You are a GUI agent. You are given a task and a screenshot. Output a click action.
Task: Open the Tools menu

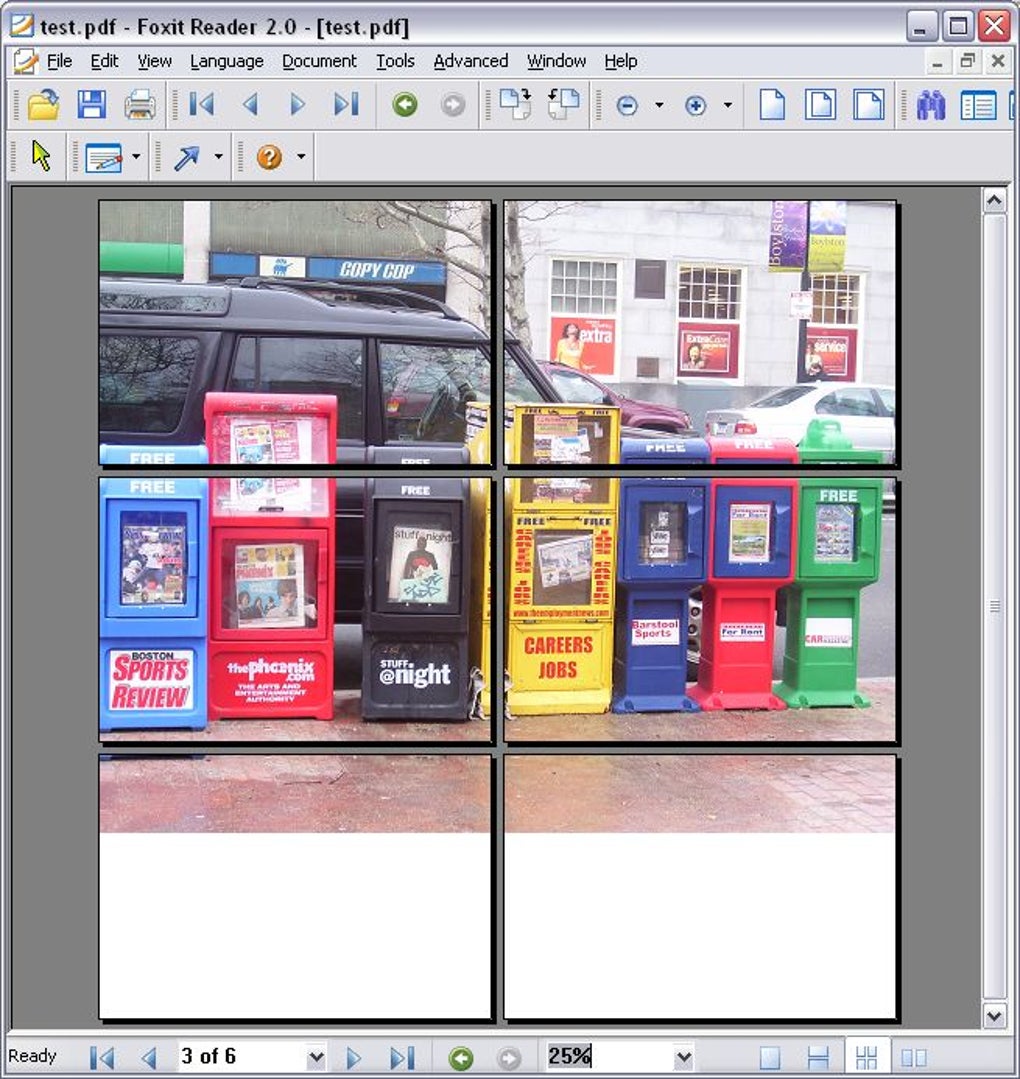click(x=395, y=61)
